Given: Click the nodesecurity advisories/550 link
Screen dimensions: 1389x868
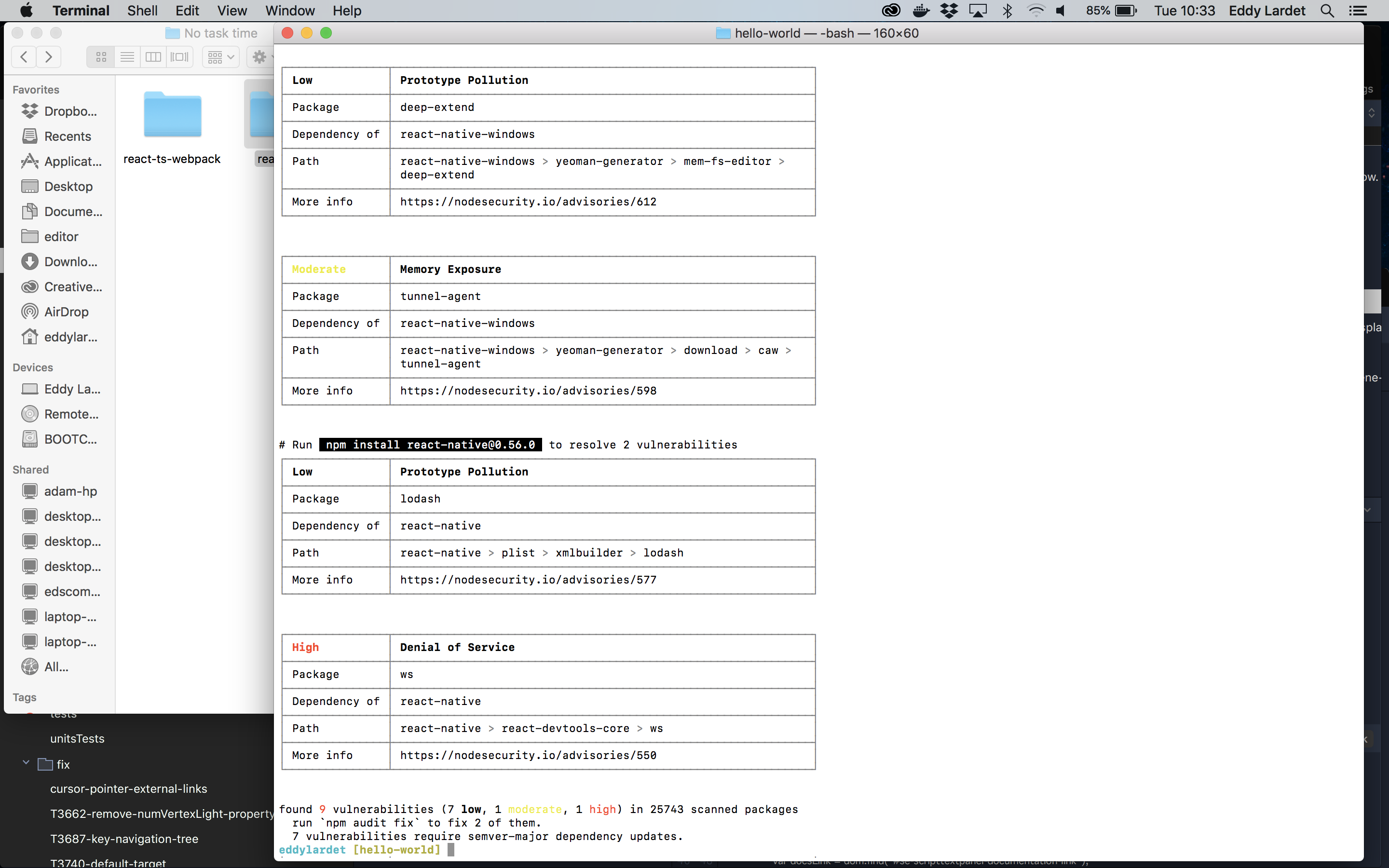Looking at the screenshot, I should tap(528, 756).
